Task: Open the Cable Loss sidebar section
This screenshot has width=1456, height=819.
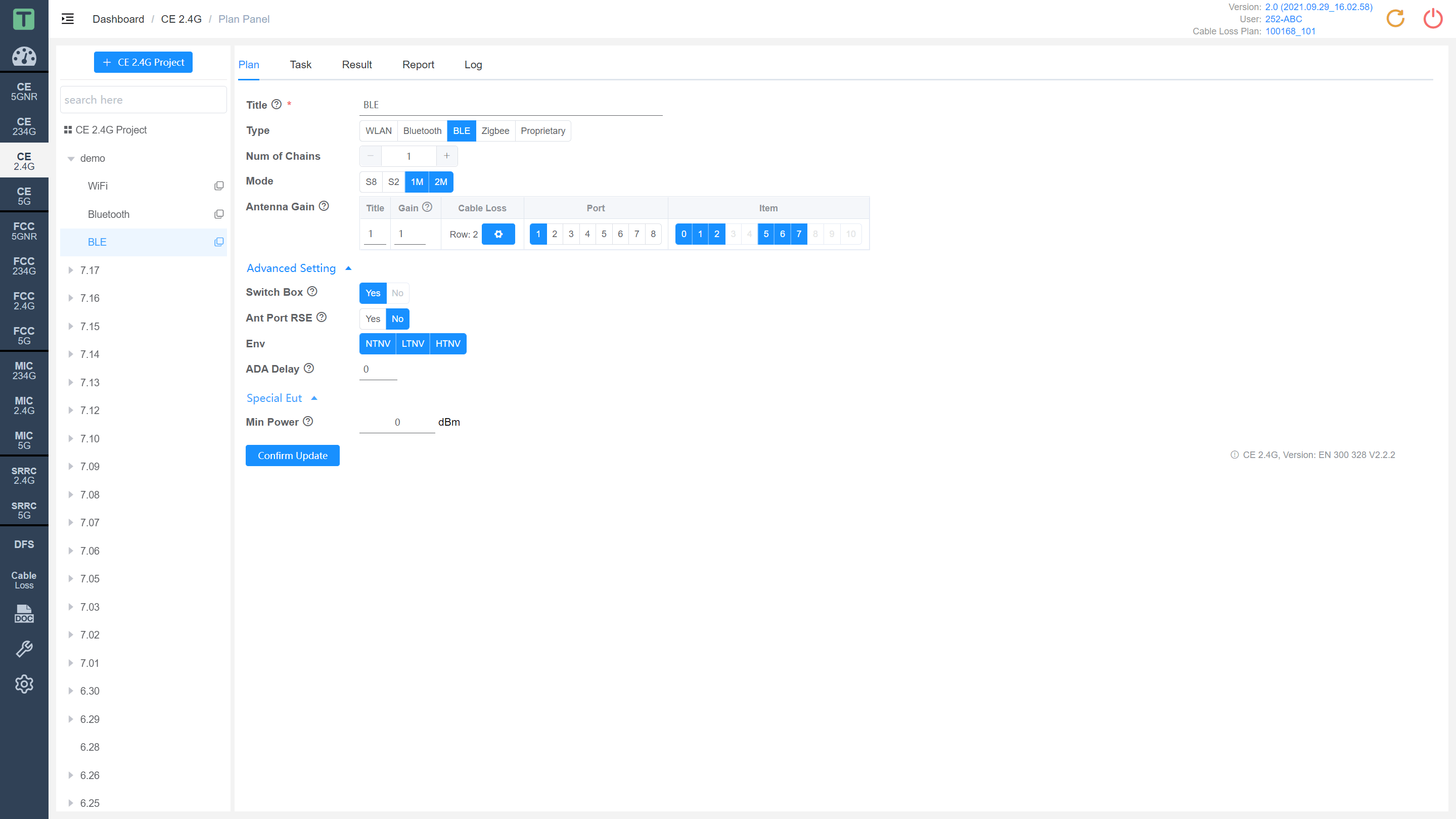Action: point(24,580)
